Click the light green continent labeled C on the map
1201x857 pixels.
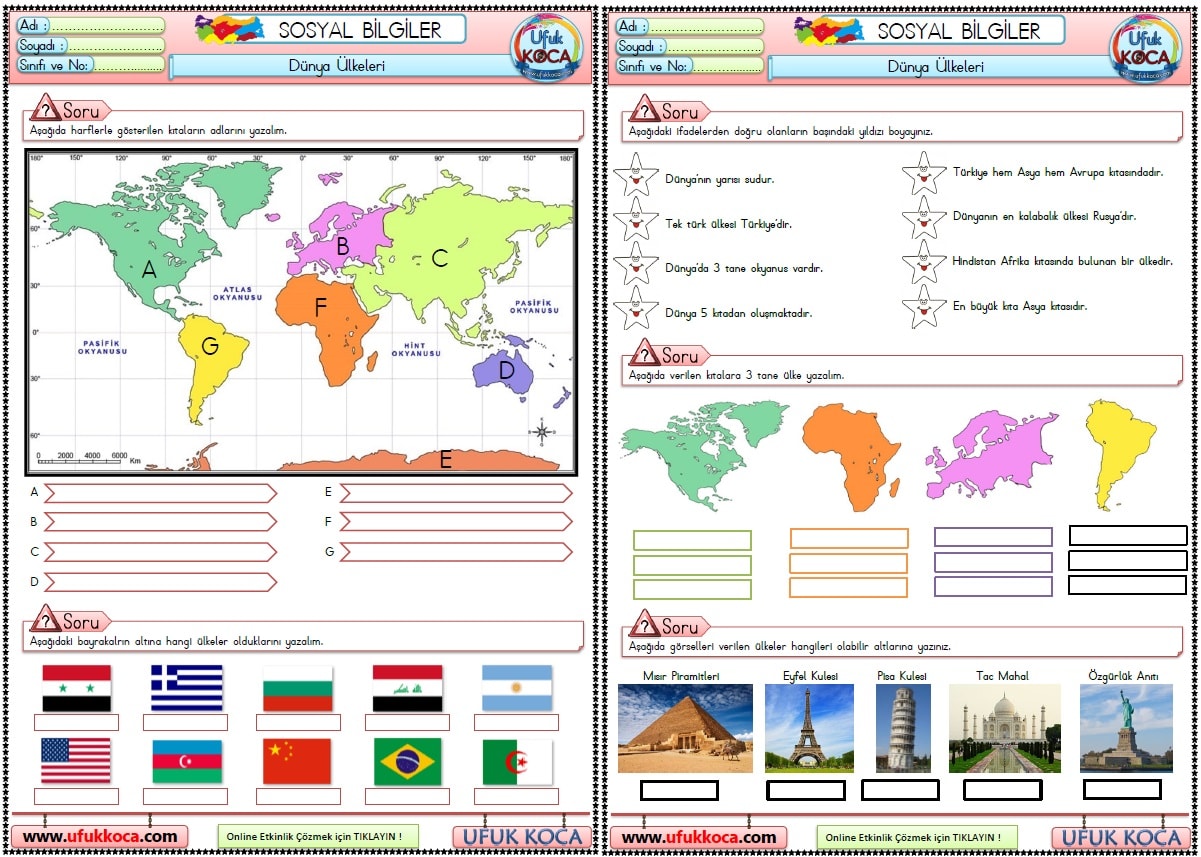pos(440,256)
